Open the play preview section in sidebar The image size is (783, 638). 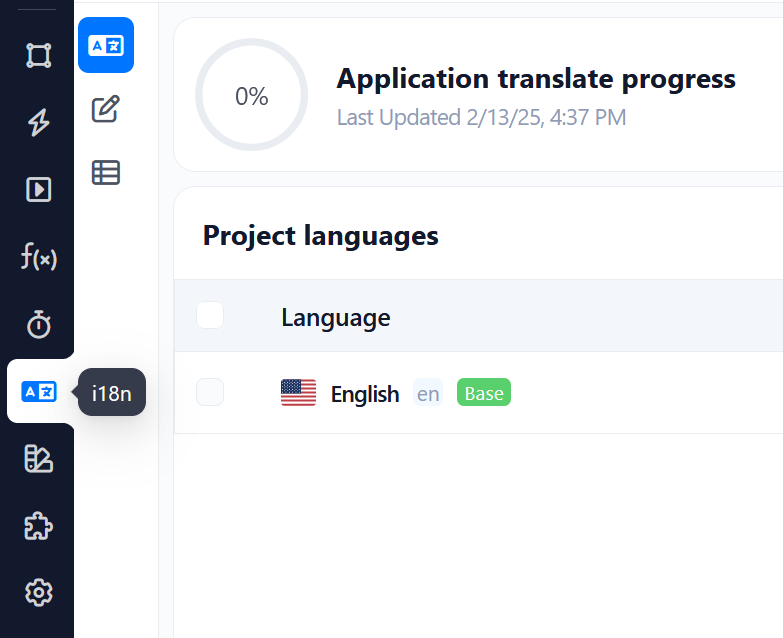(38, 190)
